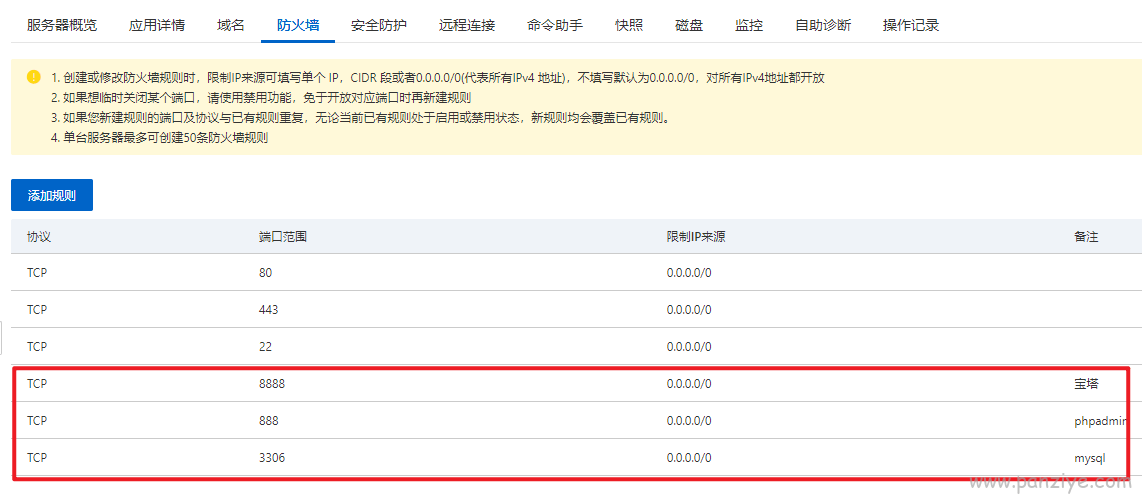Open the 远程连接 tab
Image resolution: width=1142 pixels, height=504 pixels.
tap(467, 25)
